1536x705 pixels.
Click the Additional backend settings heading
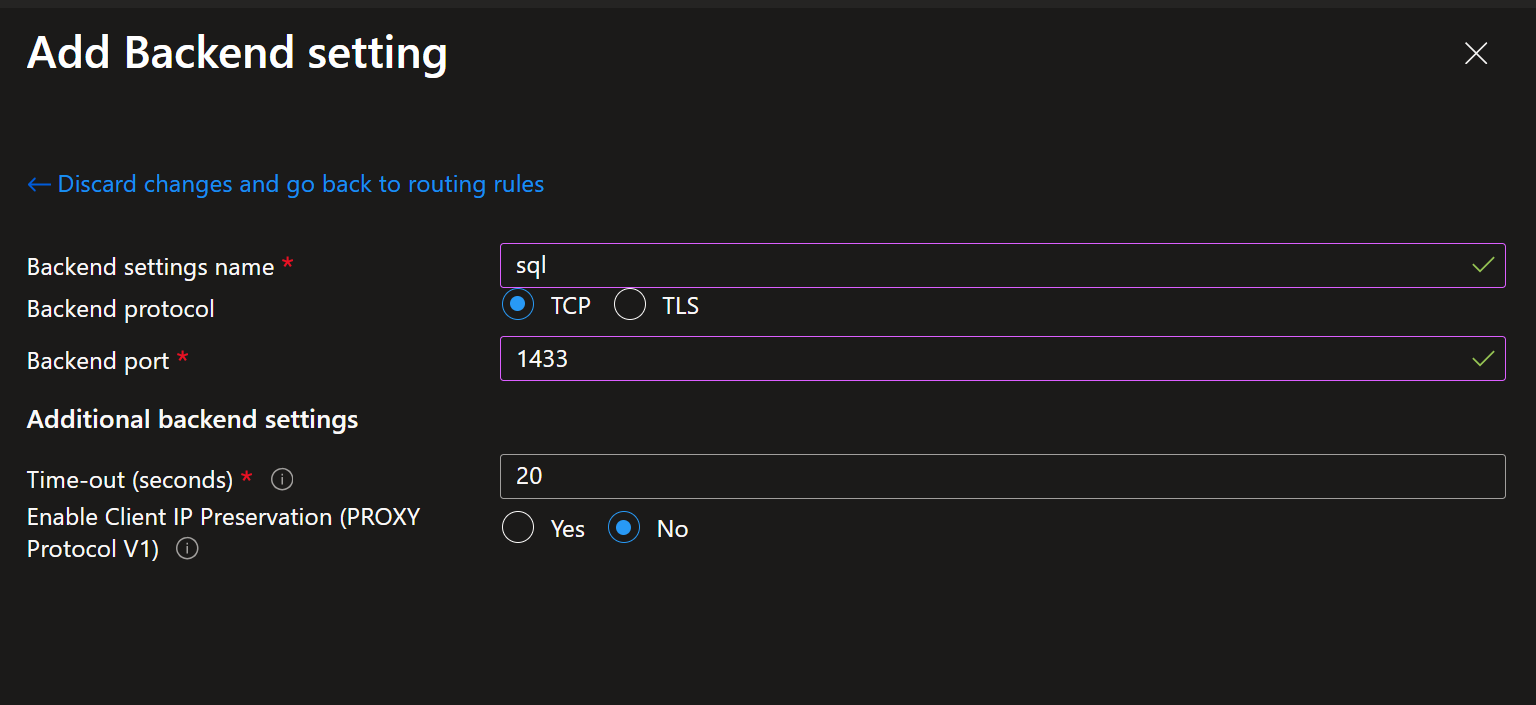click(x=192, y=419)
